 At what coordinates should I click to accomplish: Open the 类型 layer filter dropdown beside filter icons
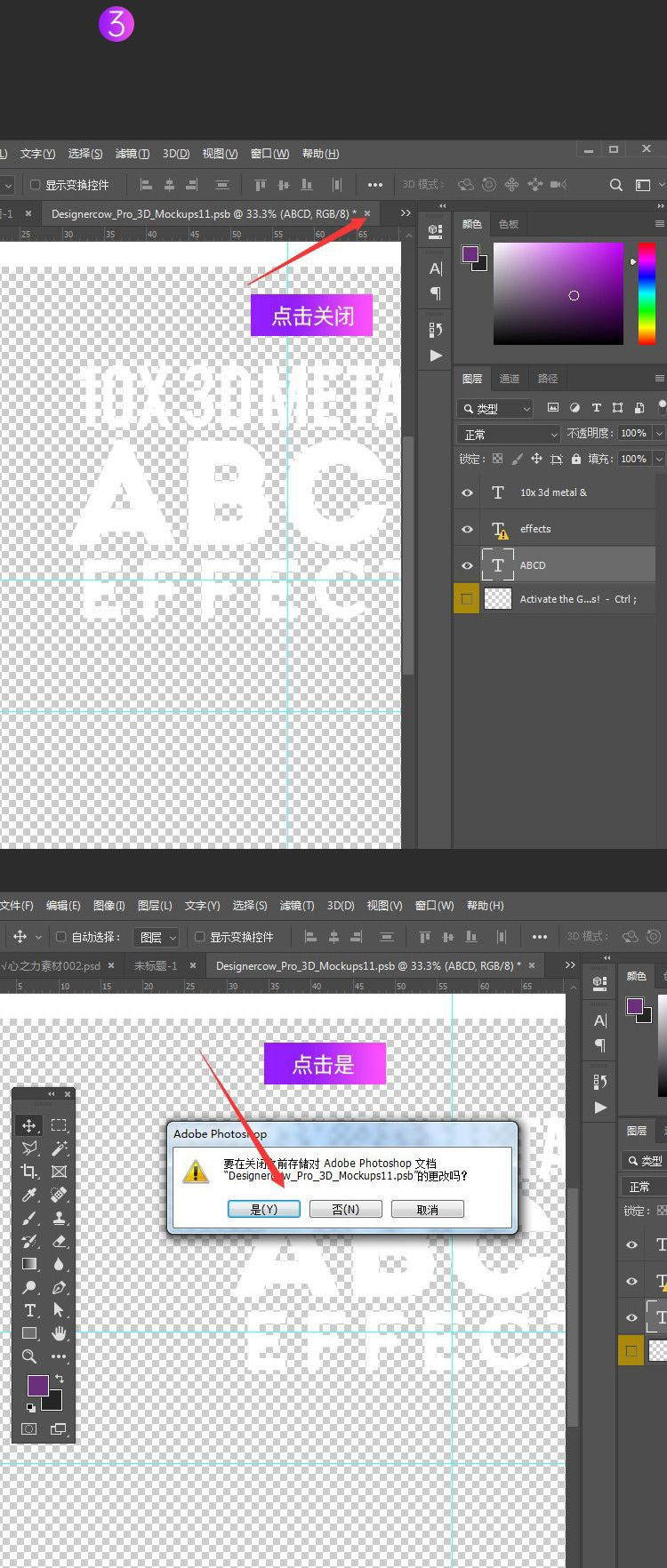pyautogui.click(x=495, y=408)
